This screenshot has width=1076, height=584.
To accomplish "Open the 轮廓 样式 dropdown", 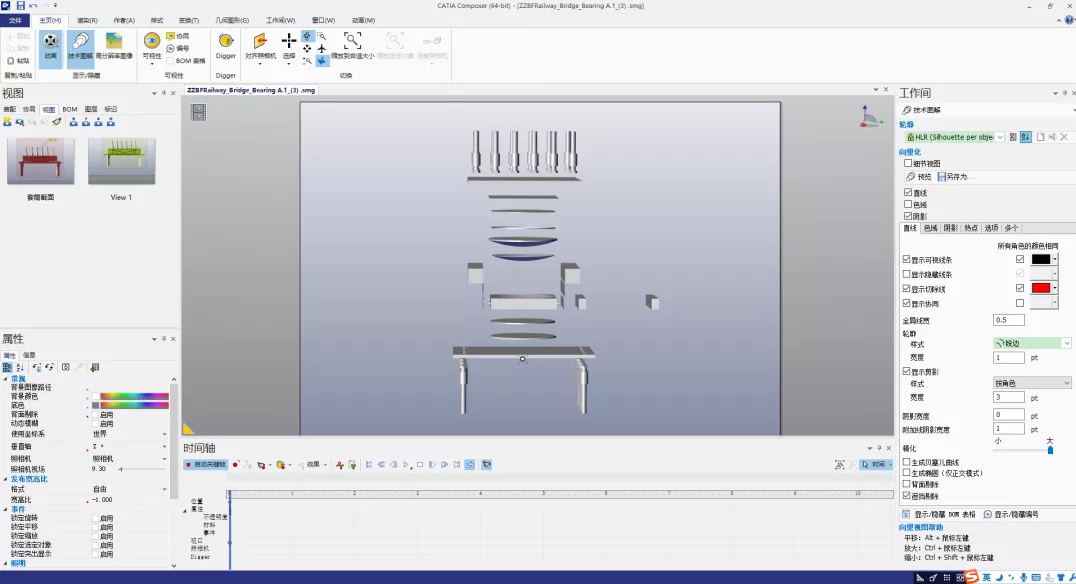I will pyautogui.click(x=1032, y=342).
